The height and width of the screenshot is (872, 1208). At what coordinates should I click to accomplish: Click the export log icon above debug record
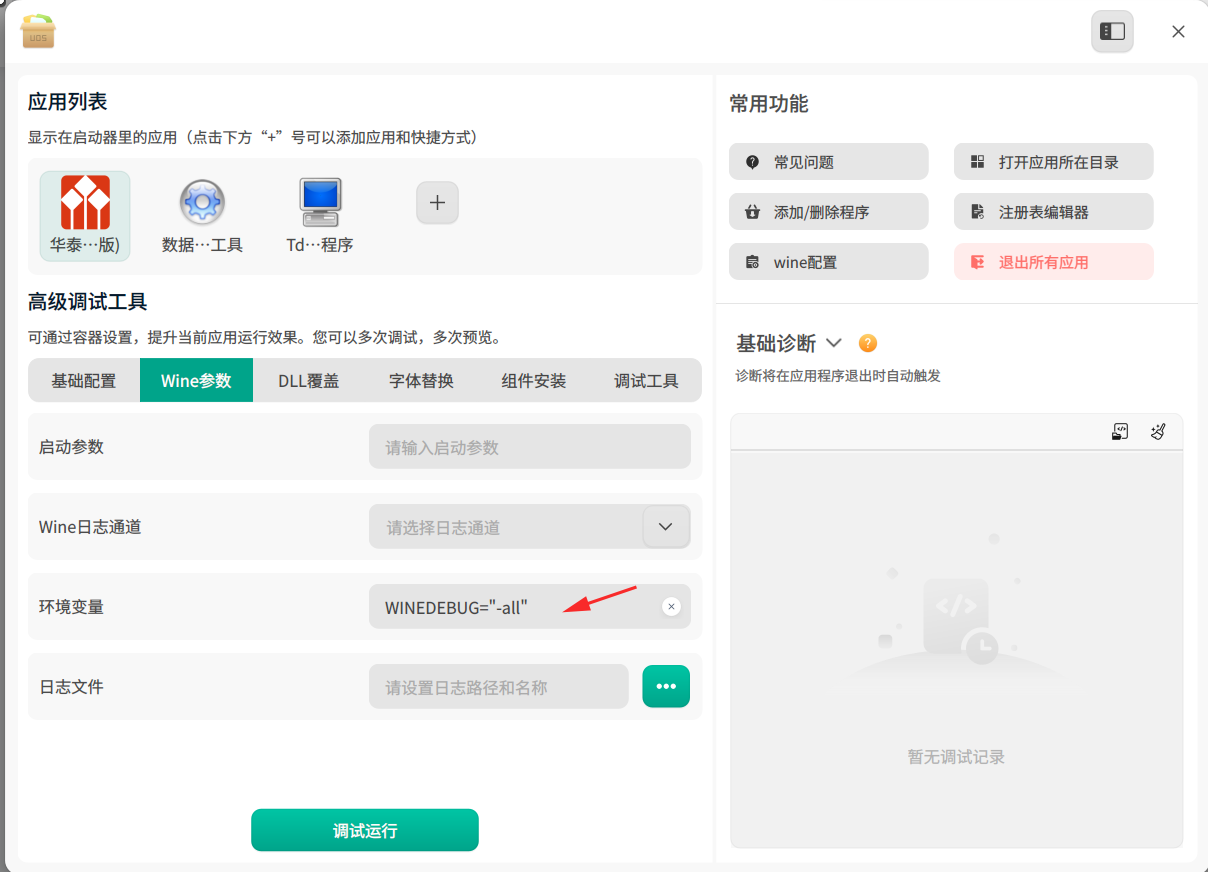click(1120, 432)
